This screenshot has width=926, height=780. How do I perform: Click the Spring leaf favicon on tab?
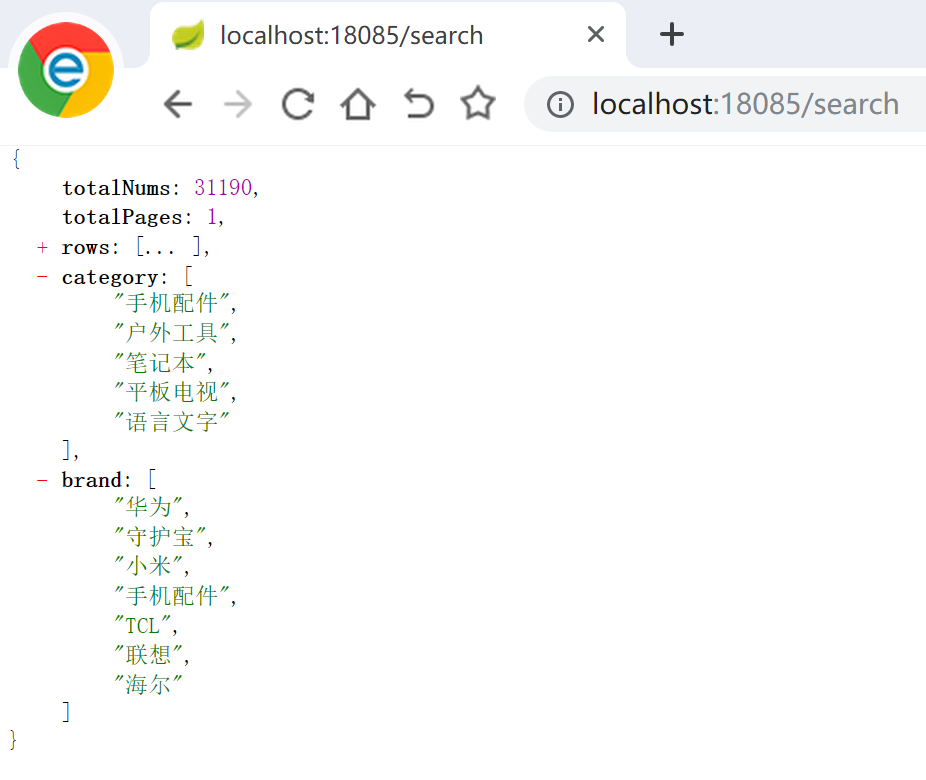188,35
